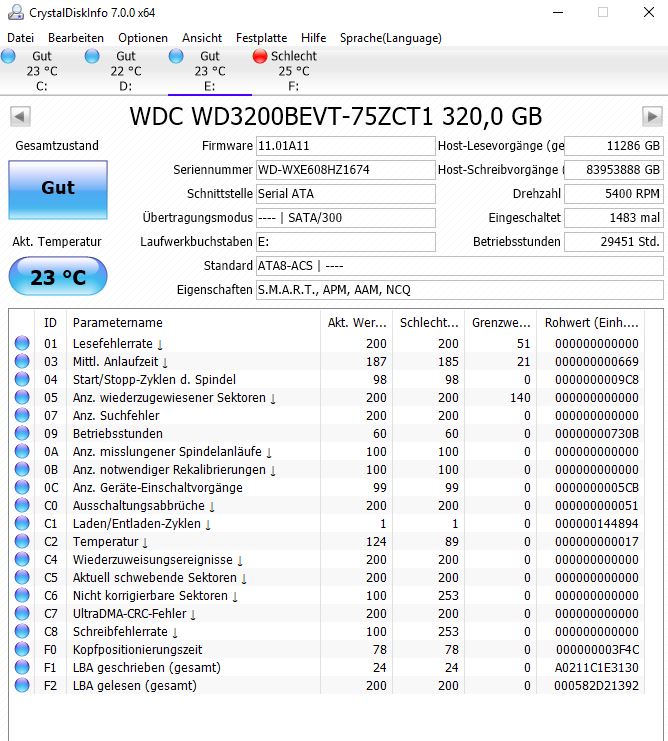Viewport: 668px width, 741px height.
Task: Go to next disk with right arrow
Action: [652, 116]
